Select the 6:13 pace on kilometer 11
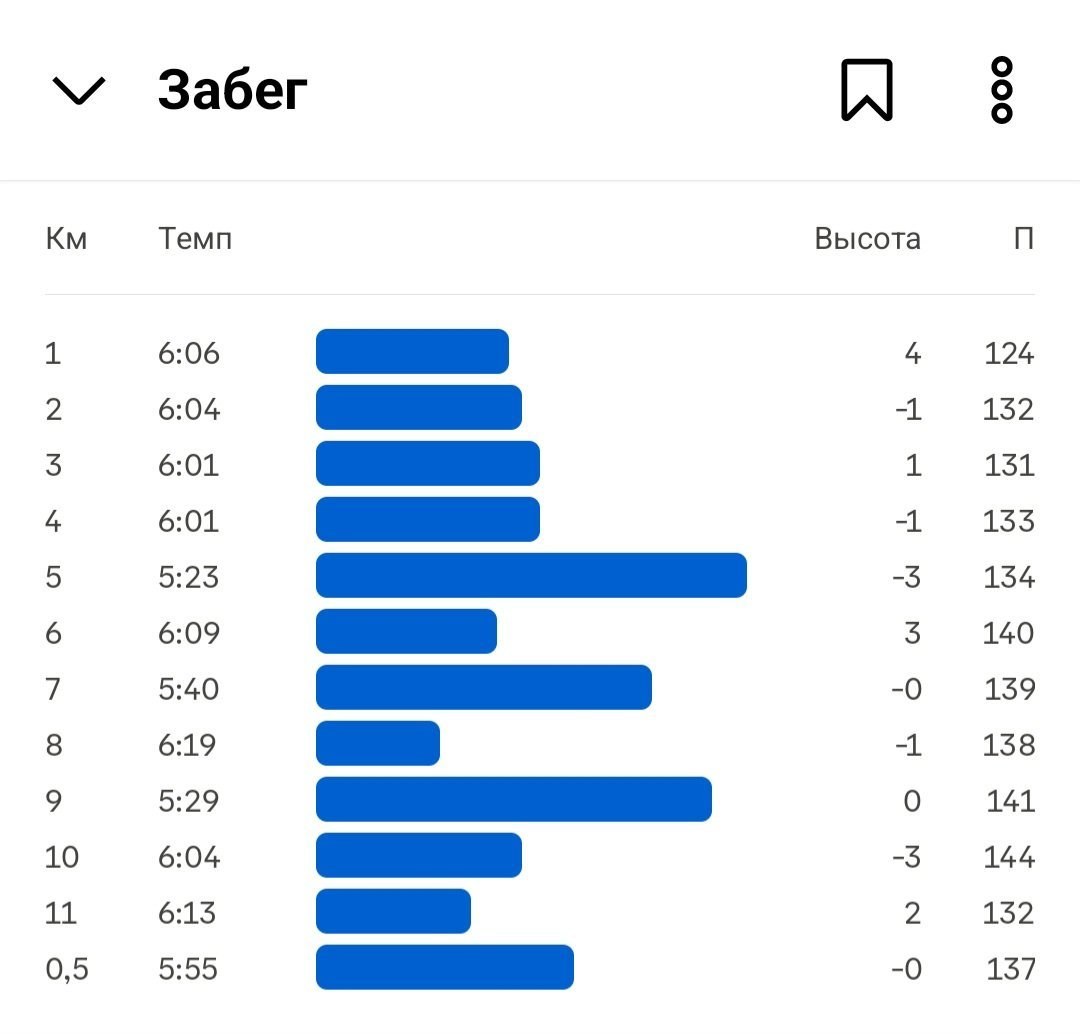 click(187, 913)
